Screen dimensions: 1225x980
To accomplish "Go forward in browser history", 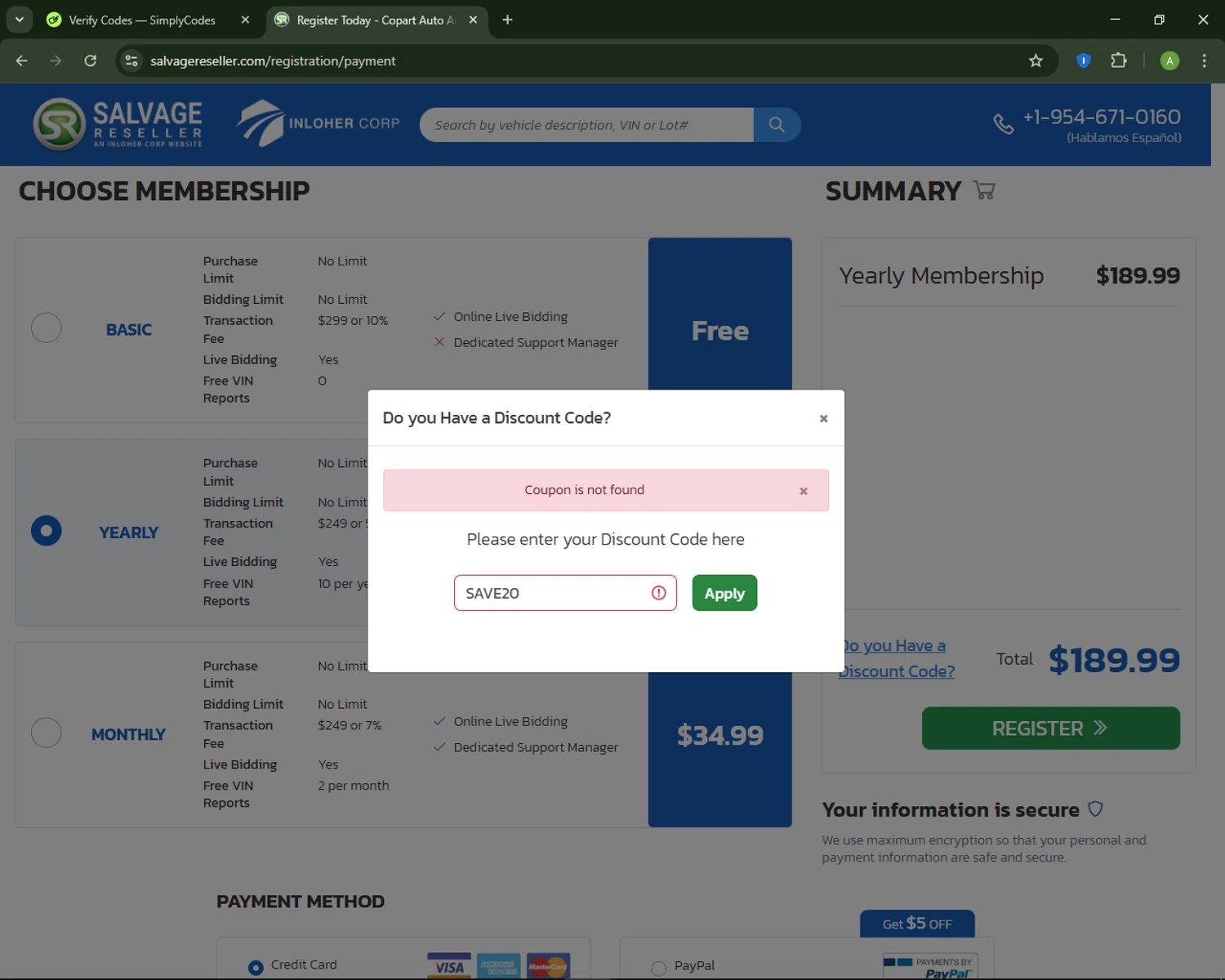I will click(x=56, y=60).
